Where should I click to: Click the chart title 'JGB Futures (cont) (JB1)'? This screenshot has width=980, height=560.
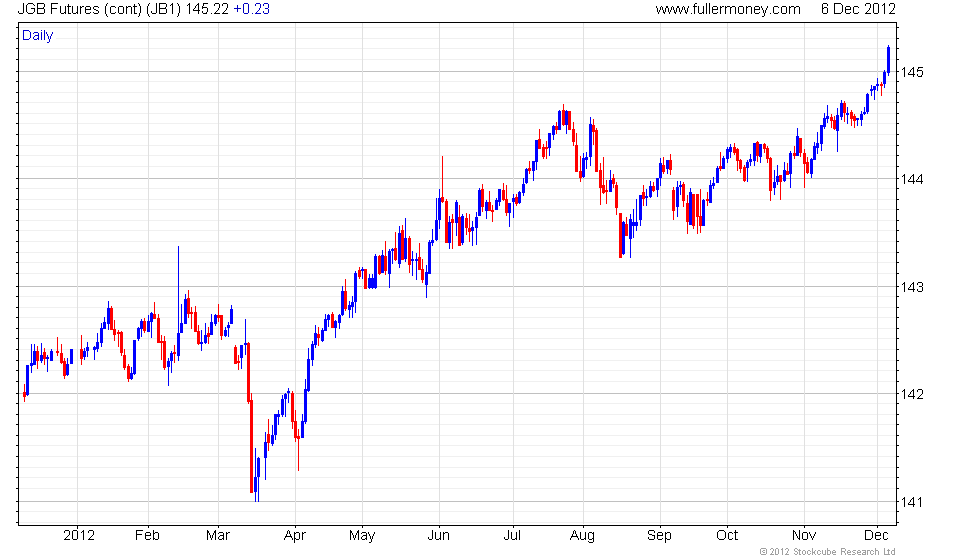[x=99, y=9]
